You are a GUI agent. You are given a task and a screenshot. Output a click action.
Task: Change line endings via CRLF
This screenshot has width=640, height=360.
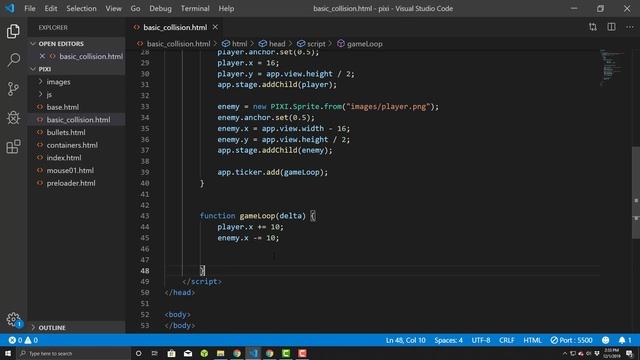tap(507, 340)
